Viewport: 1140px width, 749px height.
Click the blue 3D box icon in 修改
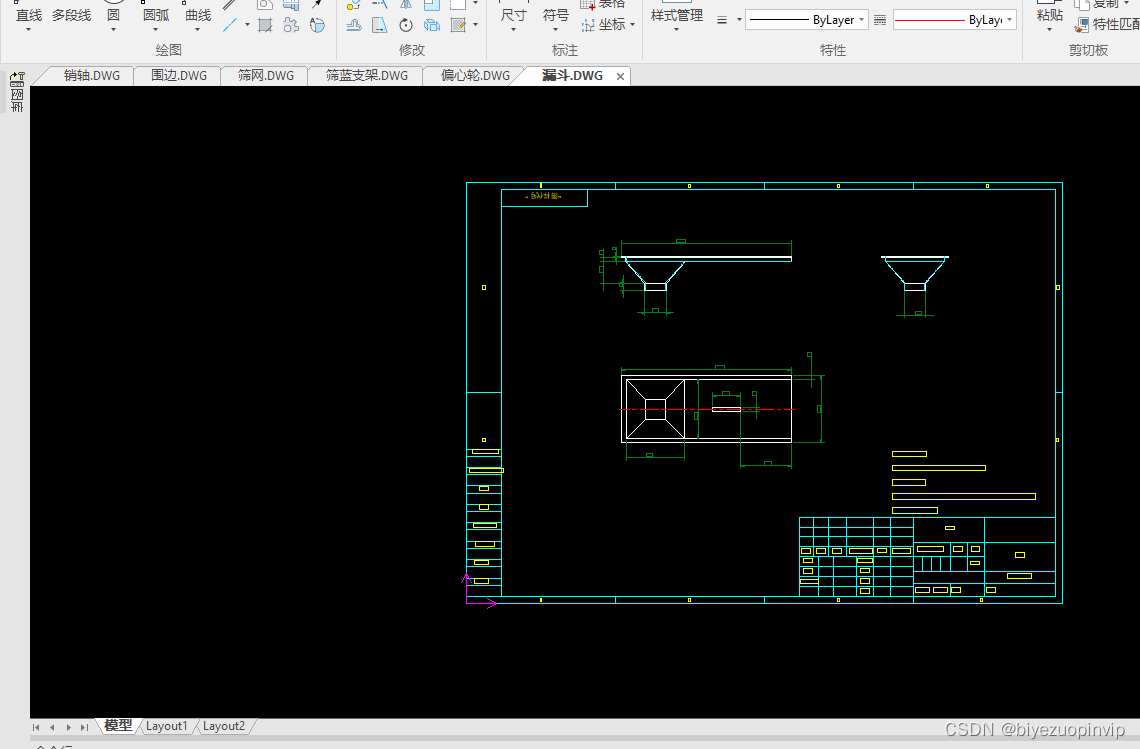[x=432, y=25]
